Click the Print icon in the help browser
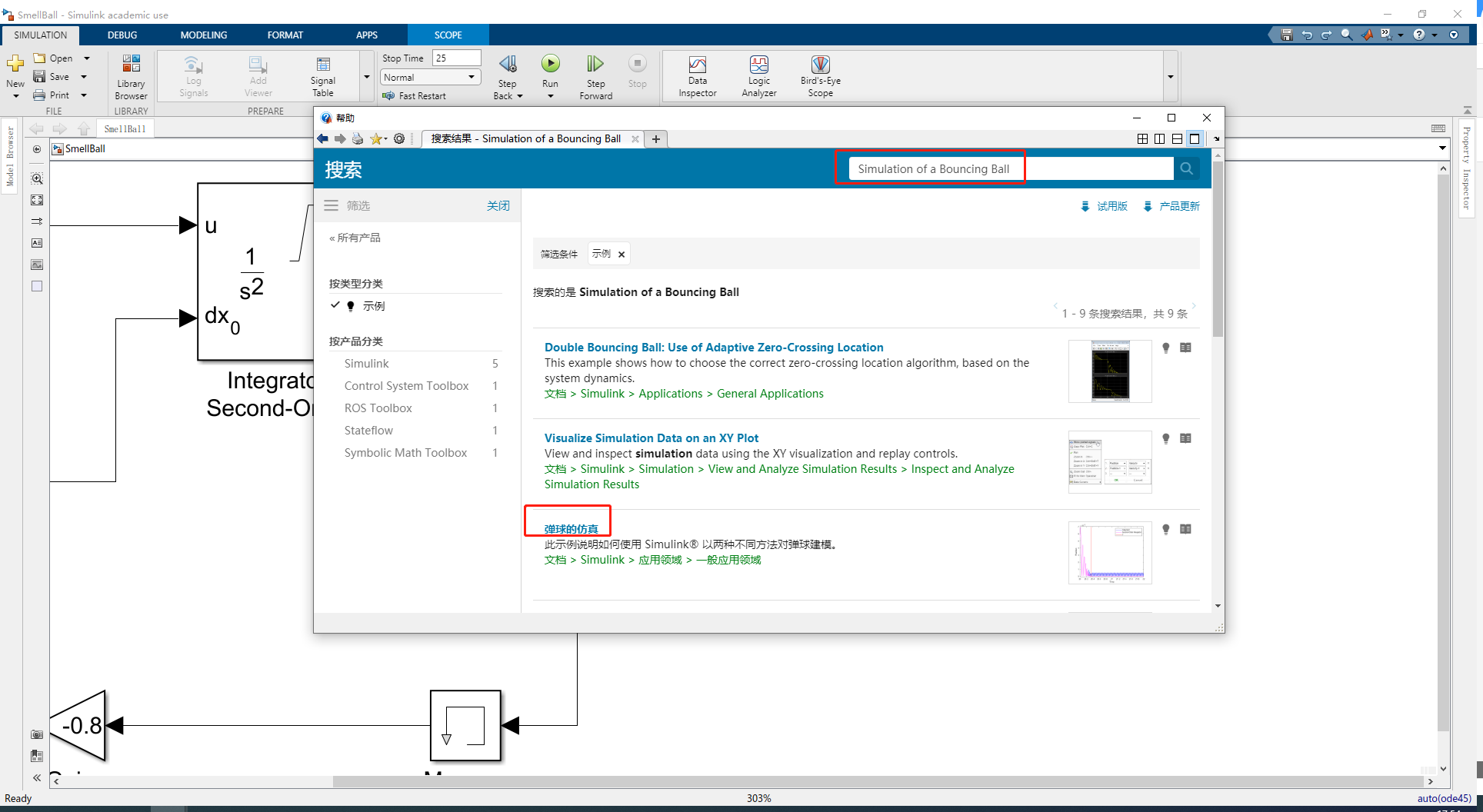Viewport: 1483px width, 812px height. (357, 138)
